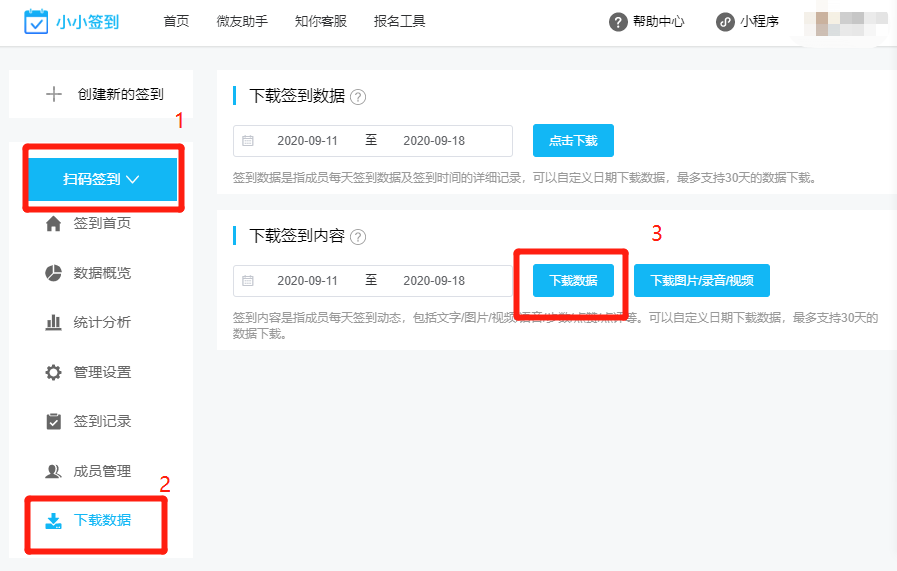Click the 下载签到数据 section heading
The width and height of the screenshot is (897, 571).
[297, 96]
